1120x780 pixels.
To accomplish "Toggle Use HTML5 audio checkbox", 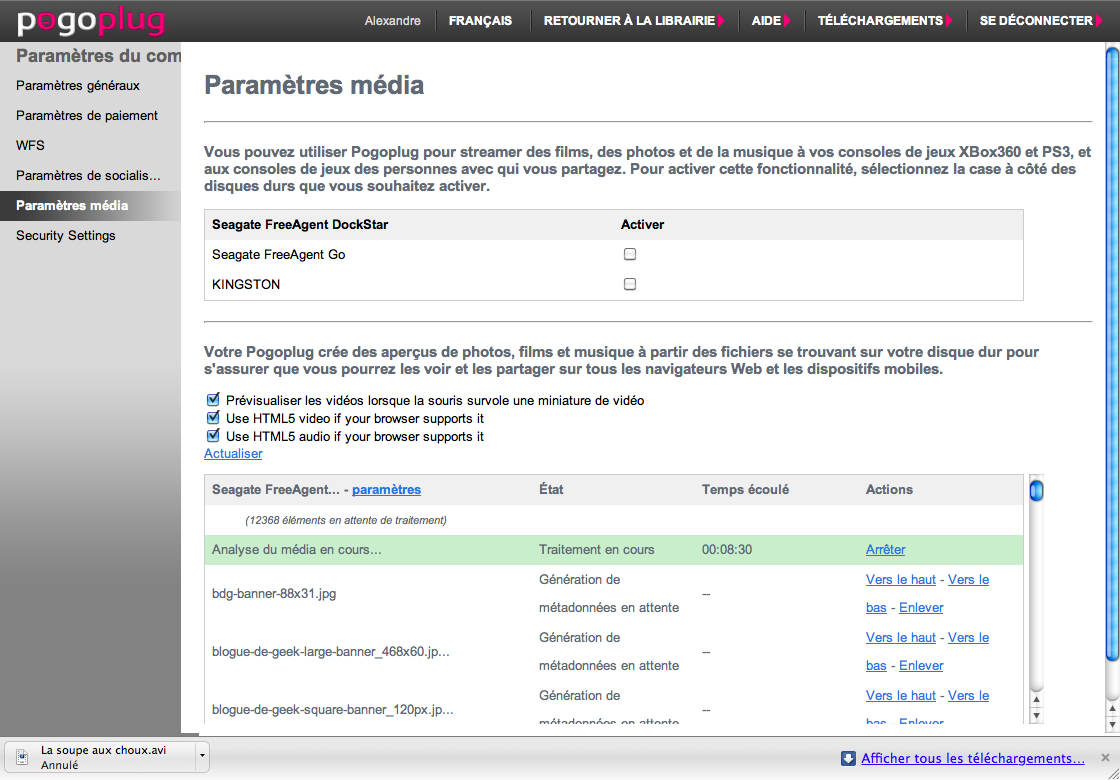I will click(212, 436).
